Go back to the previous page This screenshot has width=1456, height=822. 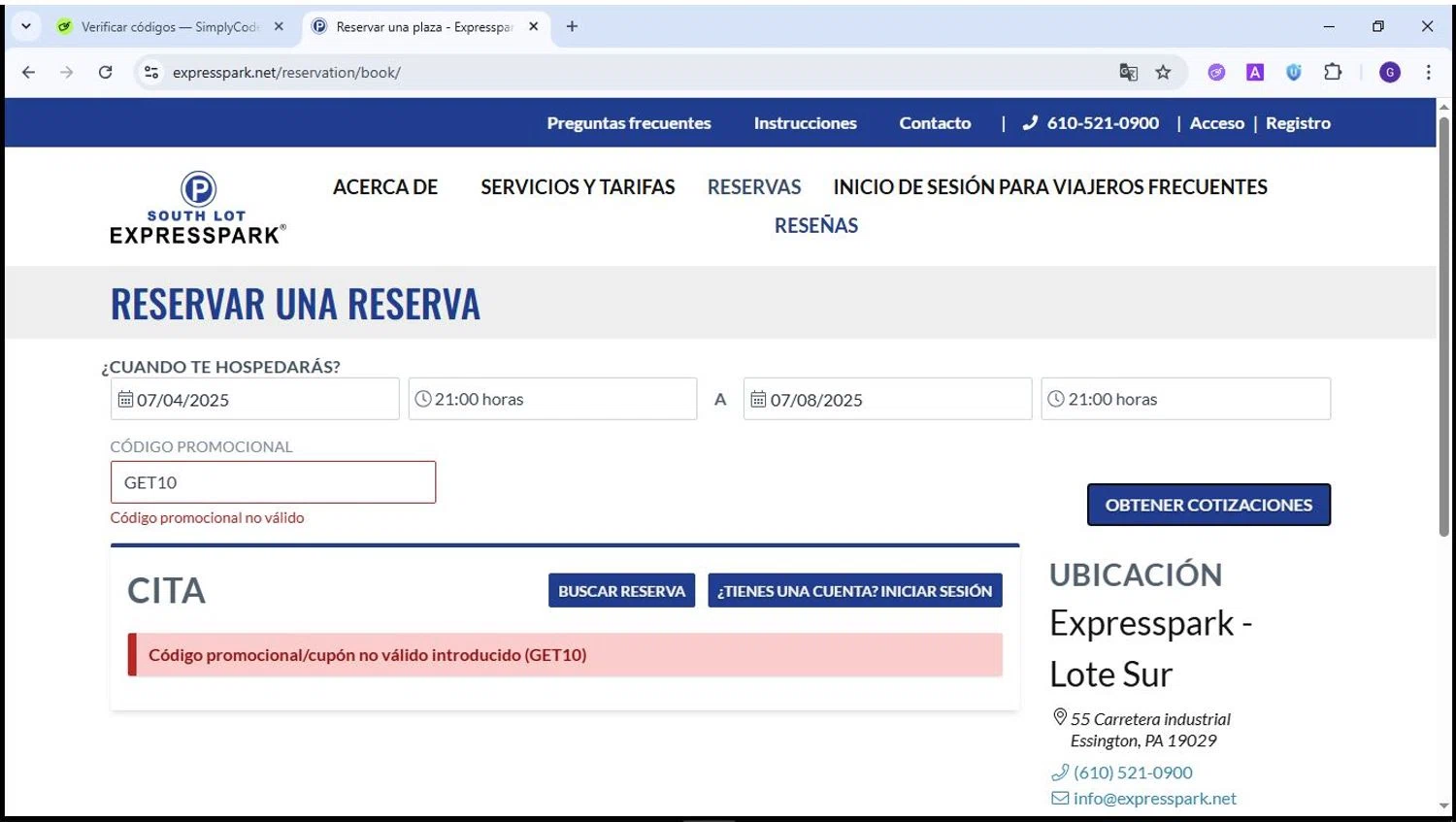28,72
